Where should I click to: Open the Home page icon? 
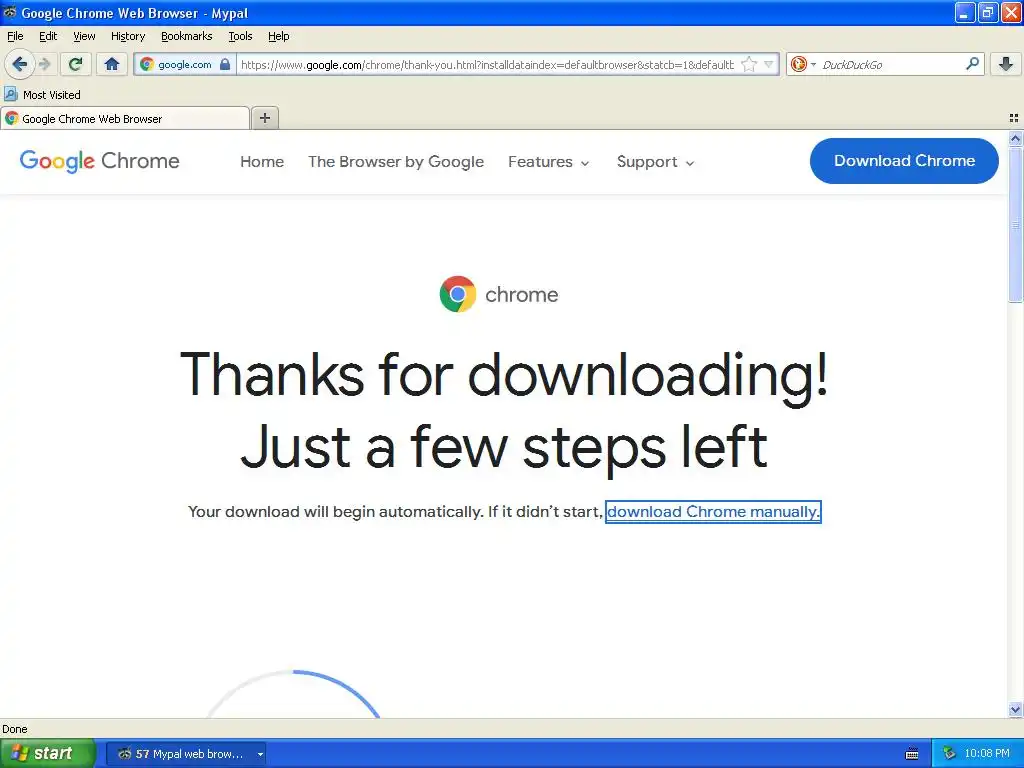112,64
